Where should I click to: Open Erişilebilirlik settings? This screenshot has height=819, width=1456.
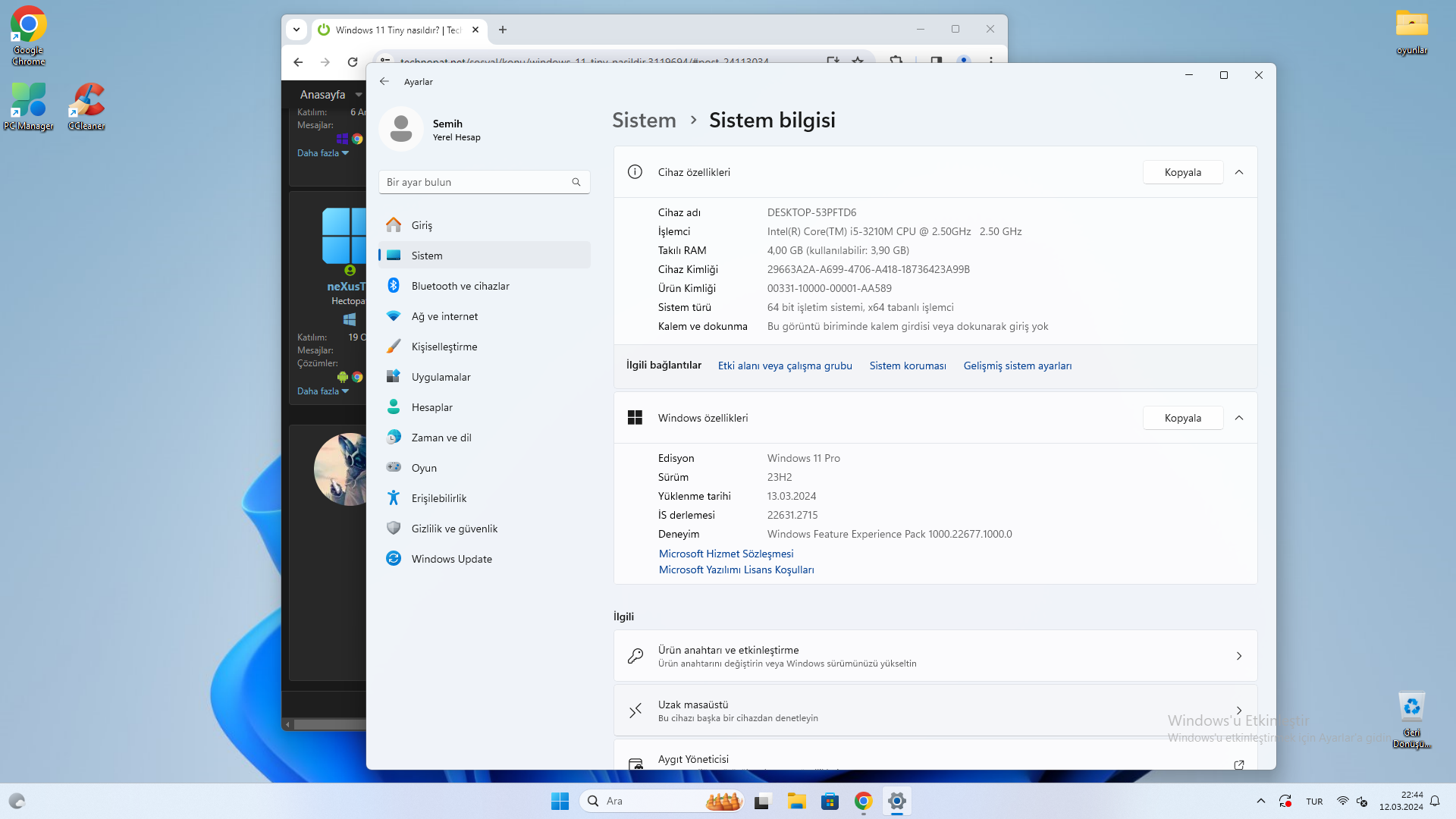pos(438,498)
